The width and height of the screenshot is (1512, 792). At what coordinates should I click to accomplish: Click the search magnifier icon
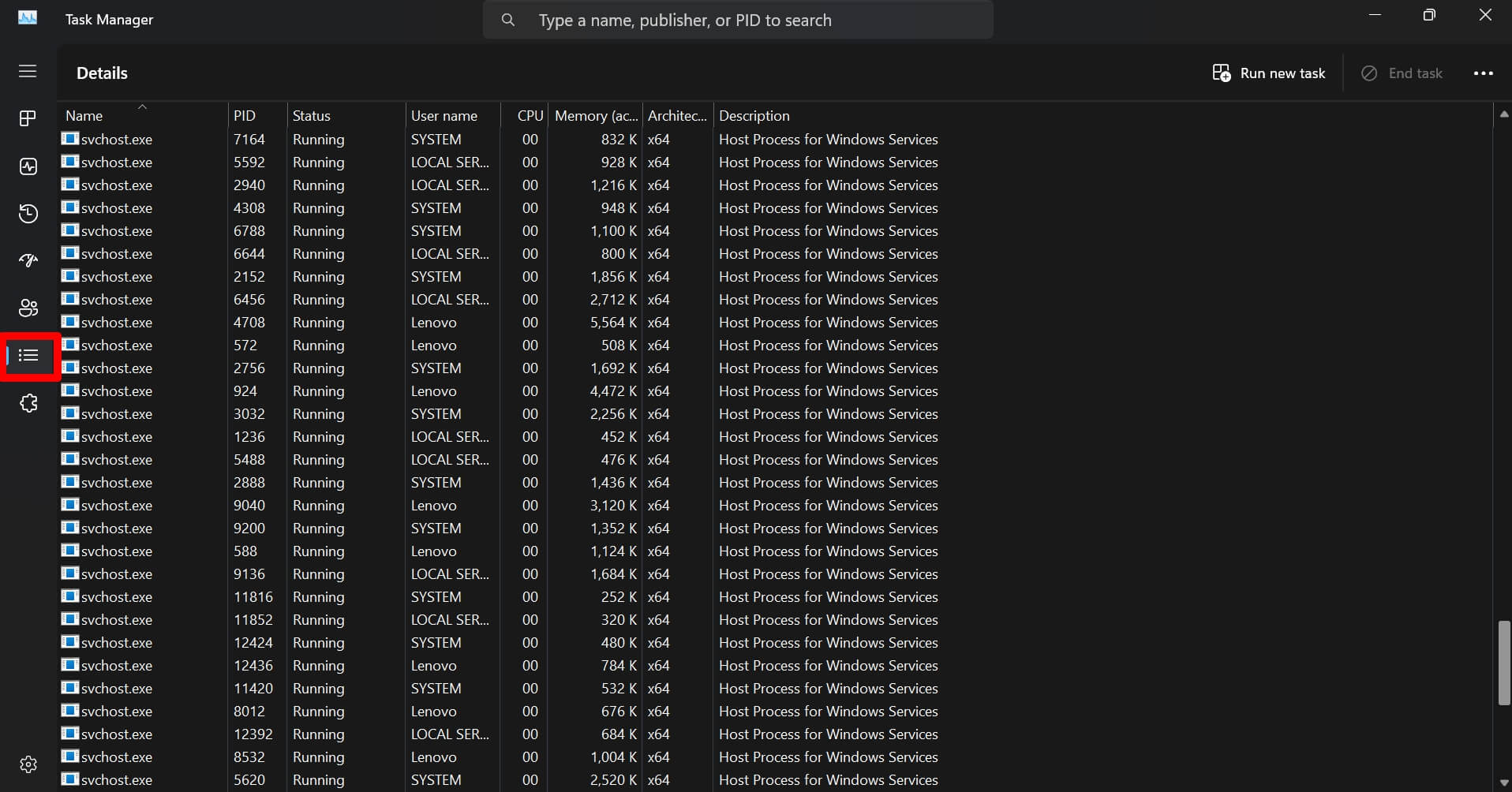507,20
